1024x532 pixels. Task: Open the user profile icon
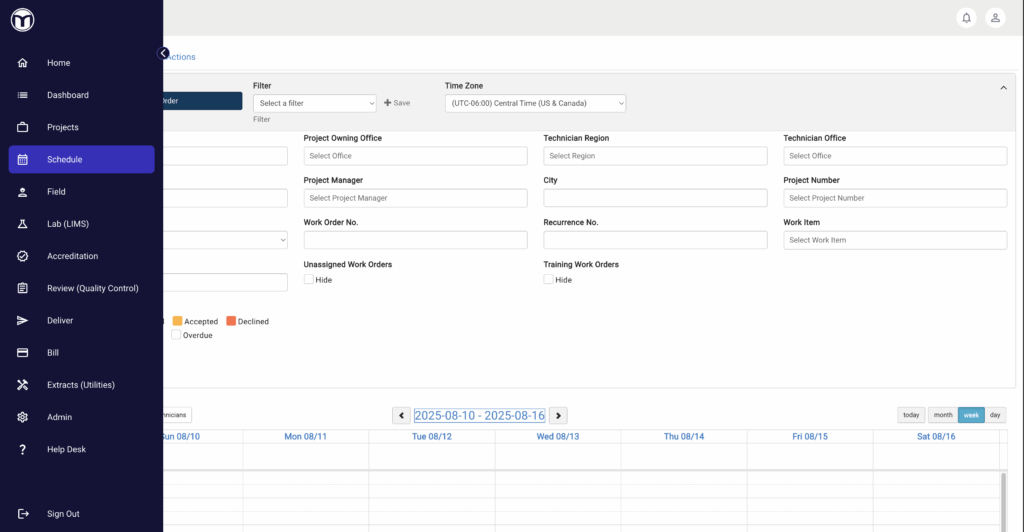coord(995,18)
